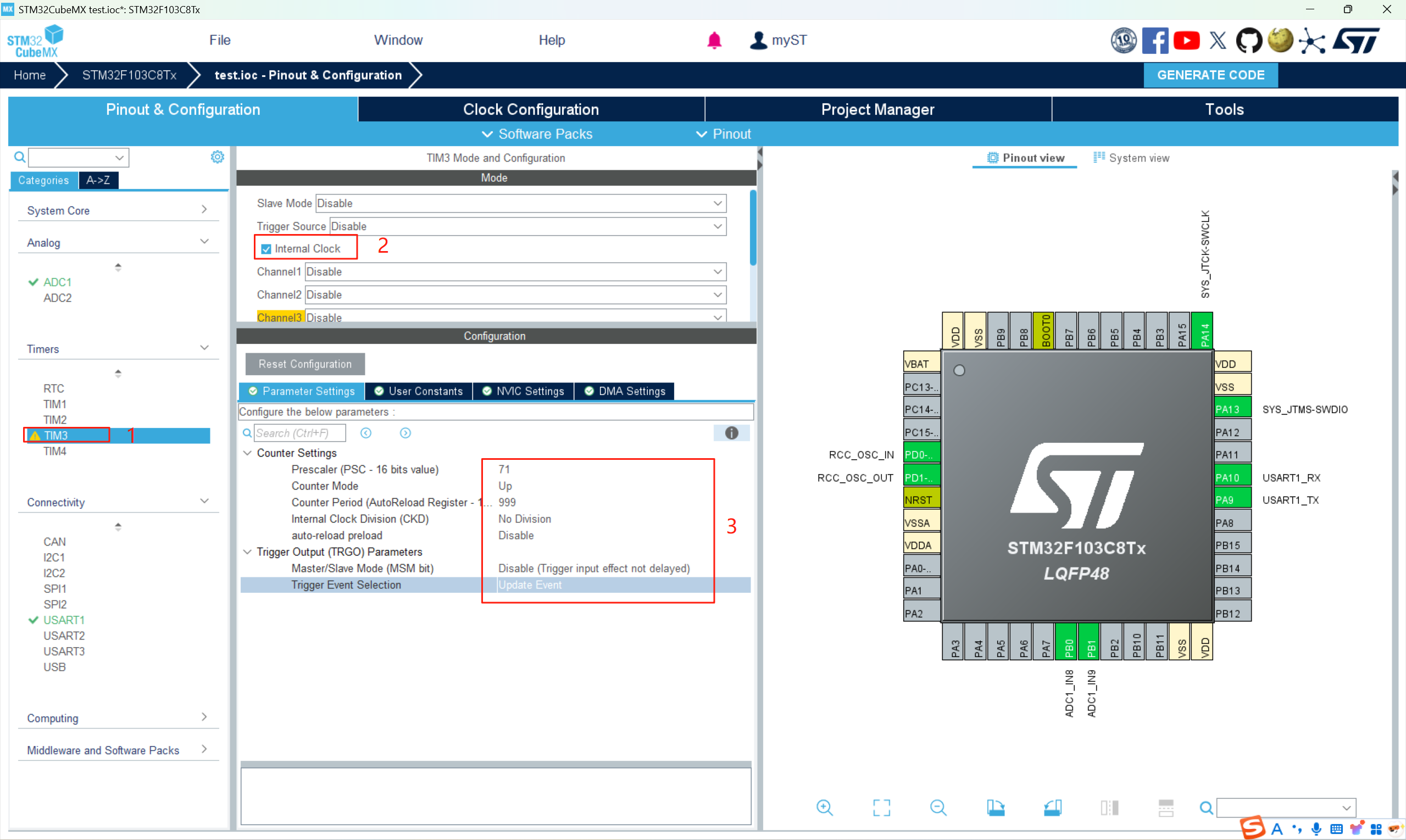This screenshot has height=840, width=1406.
Task: Open the NVIC Settings tab
Action: 523,391
